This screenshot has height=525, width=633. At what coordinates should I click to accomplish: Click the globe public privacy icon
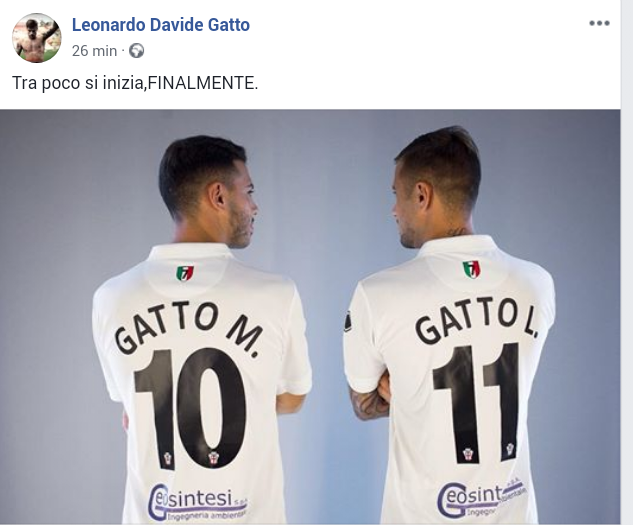pyautogui.click(x=136, y=51)
